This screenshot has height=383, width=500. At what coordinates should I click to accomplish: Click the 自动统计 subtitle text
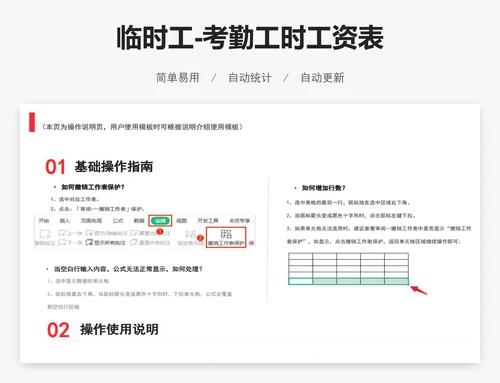point(250,78)
